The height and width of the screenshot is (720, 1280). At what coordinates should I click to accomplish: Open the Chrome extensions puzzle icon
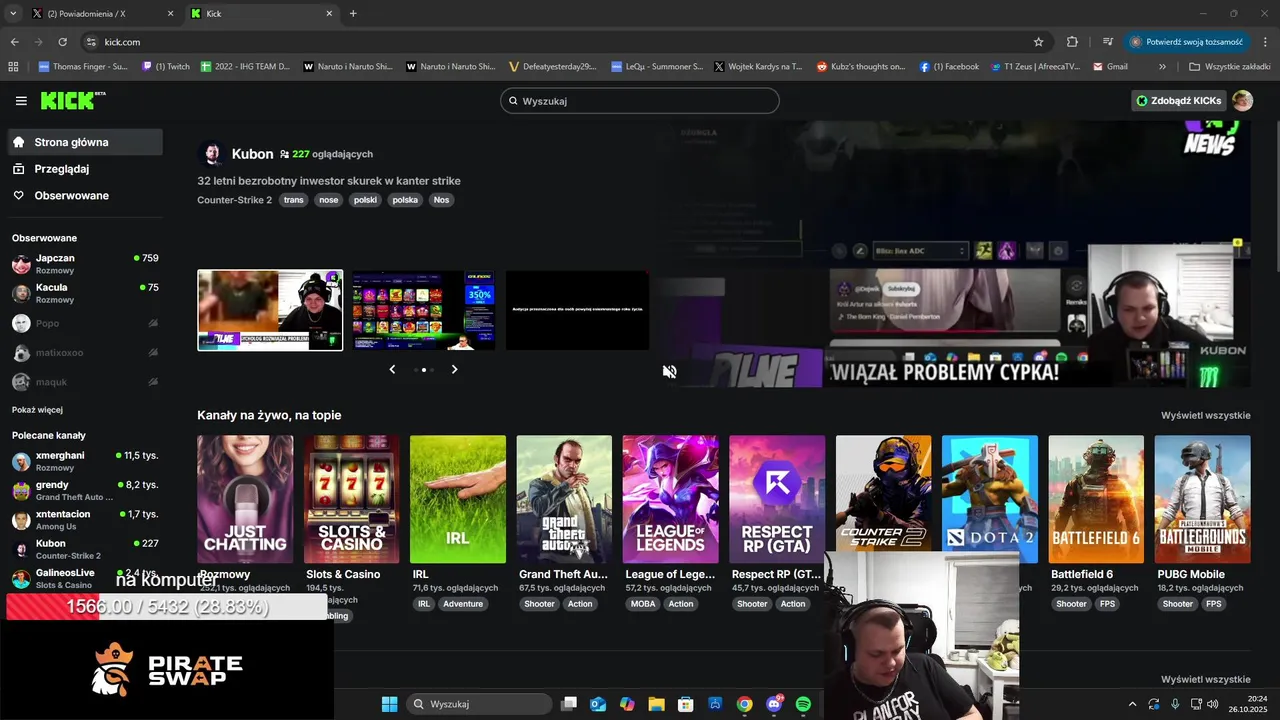(x=1072, y=42)
